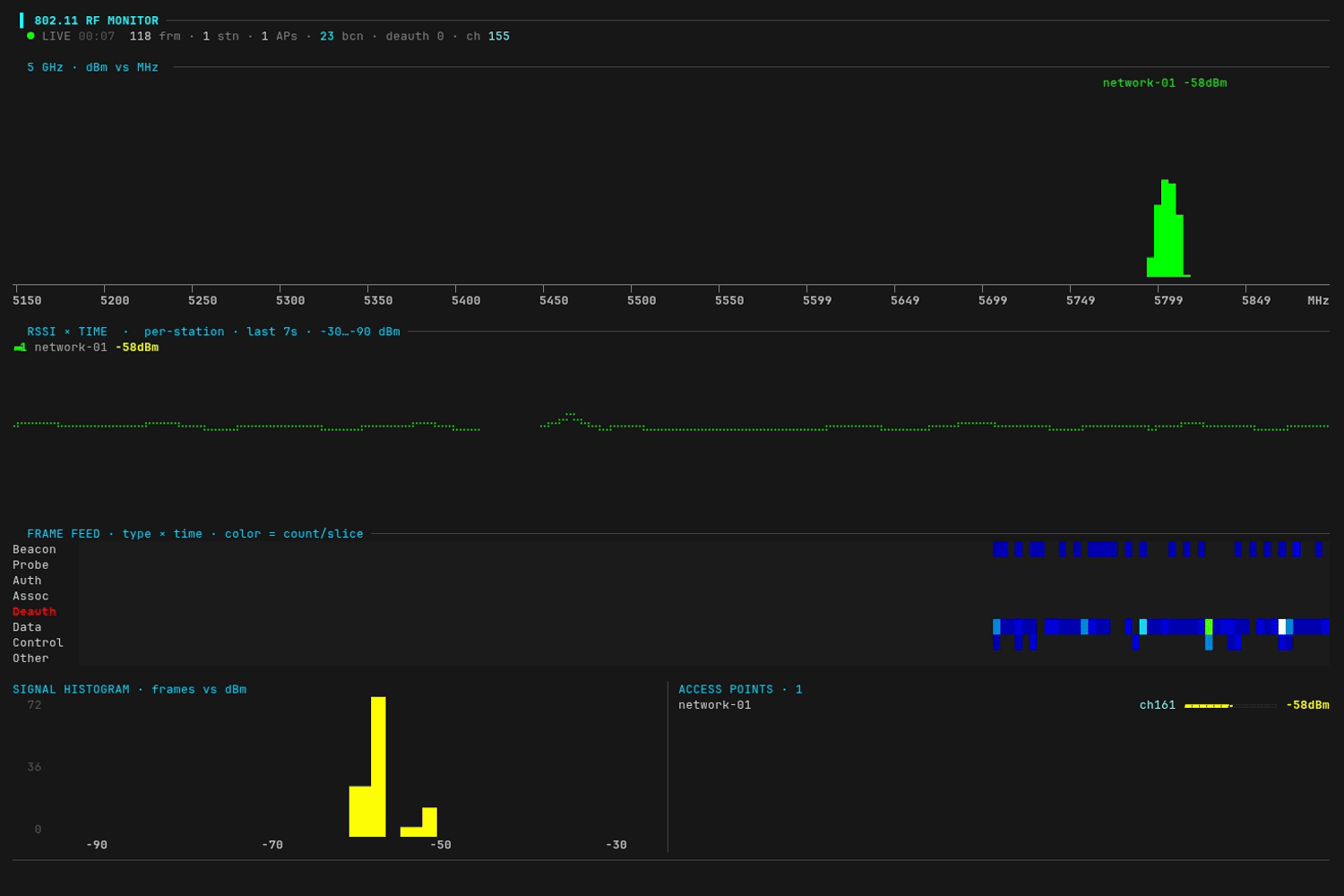Click the 72 histogram y-axis label
Screen dimensions: 1344x896
(x=34, y=705)
